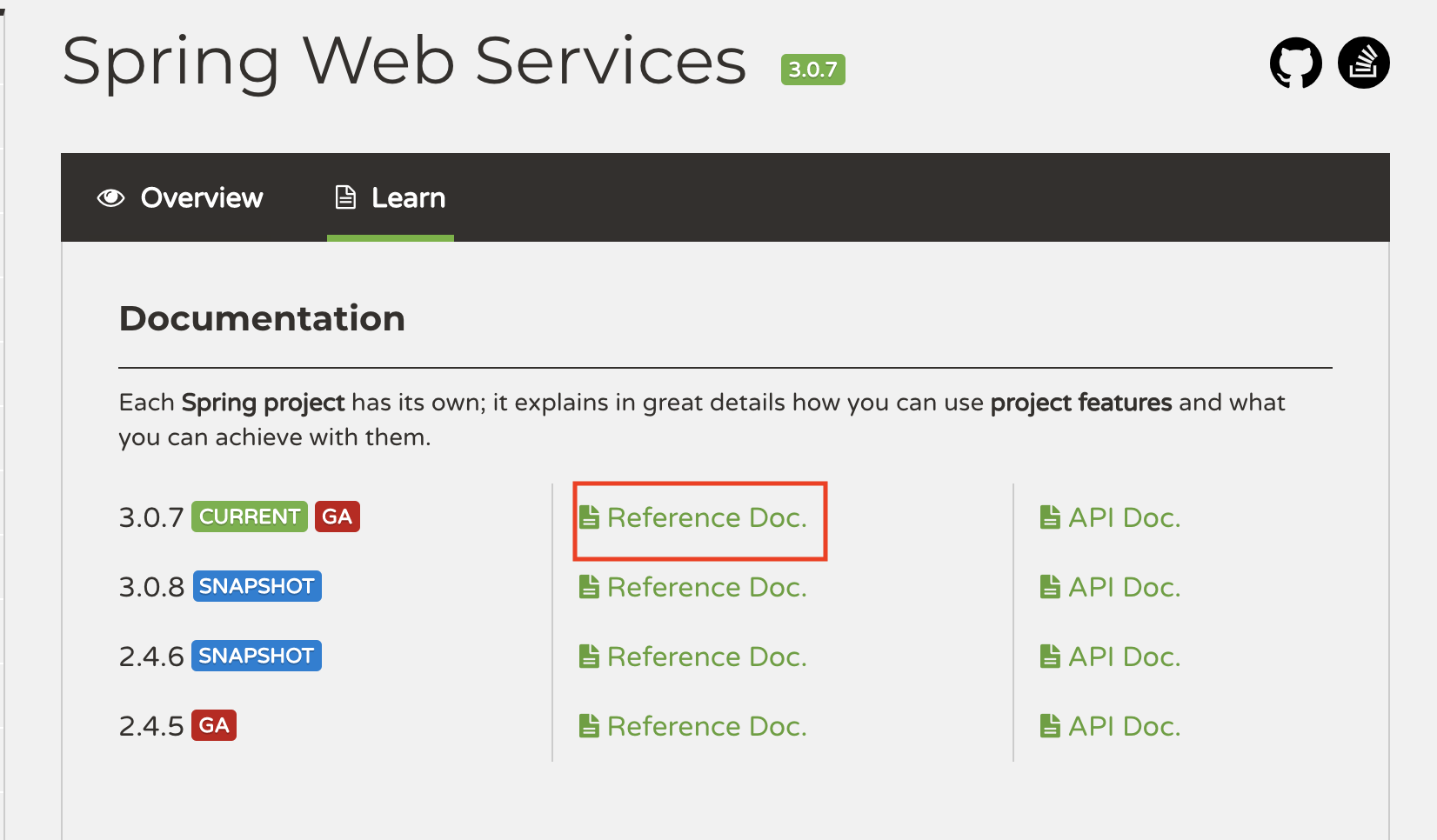Click the 3.0.7 version number in the list
This screenshot has height=840, width=1437.
[151, 517]
